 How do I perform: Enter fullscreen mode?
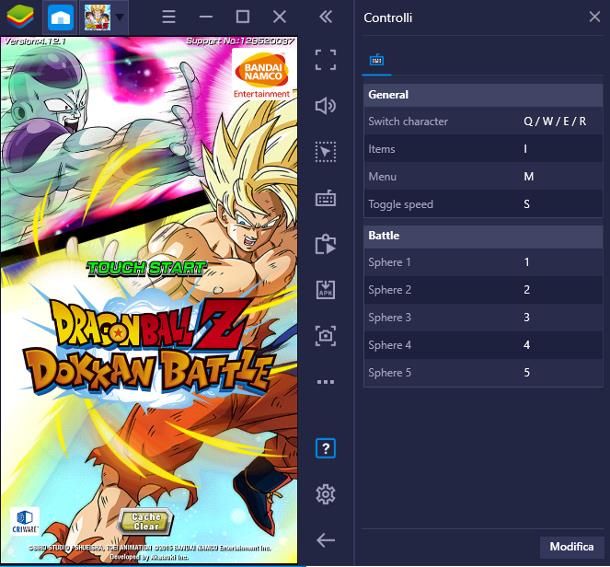pos(326,60)
